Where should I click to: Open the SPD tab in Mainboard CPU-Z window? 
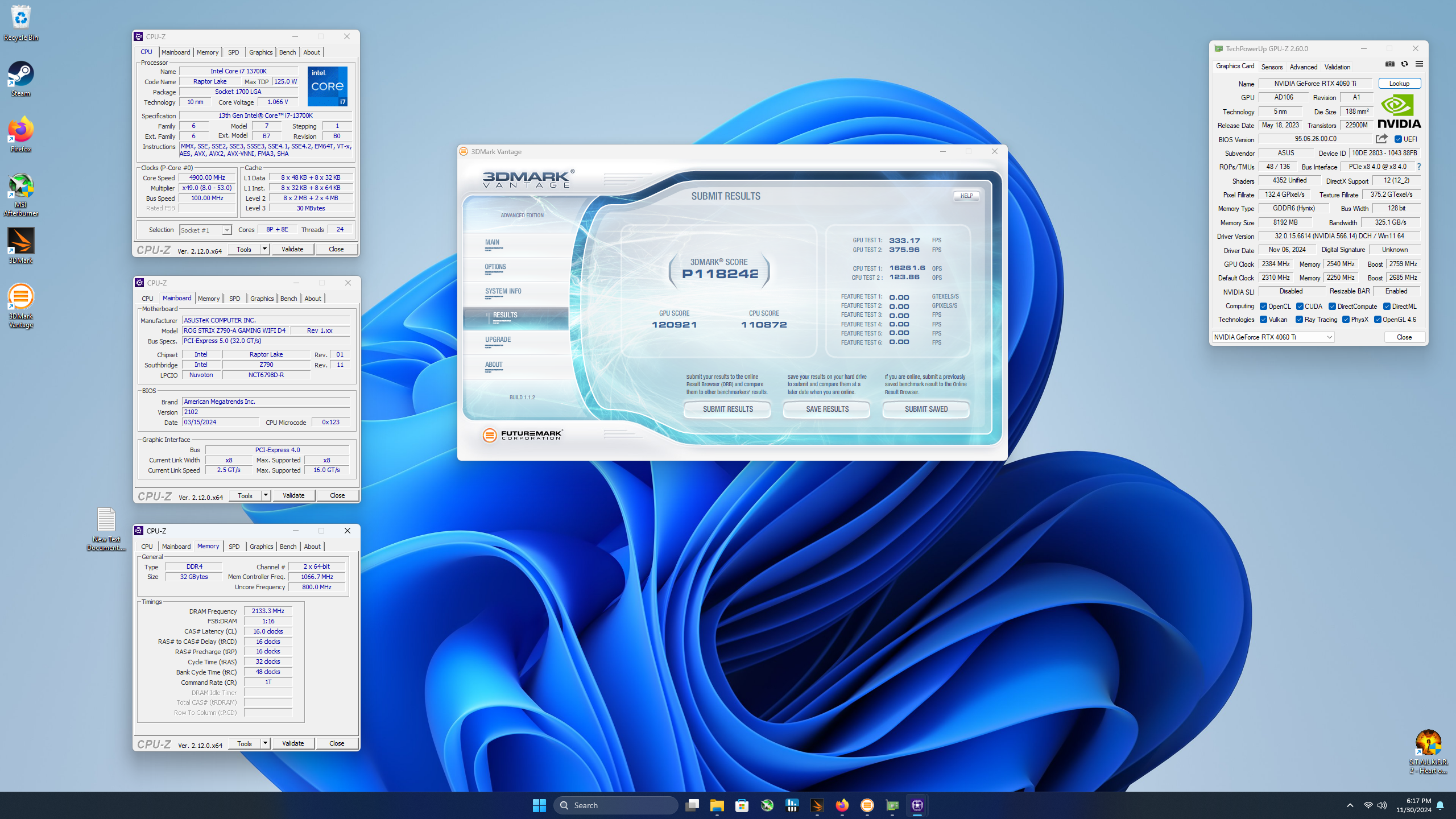234,299
